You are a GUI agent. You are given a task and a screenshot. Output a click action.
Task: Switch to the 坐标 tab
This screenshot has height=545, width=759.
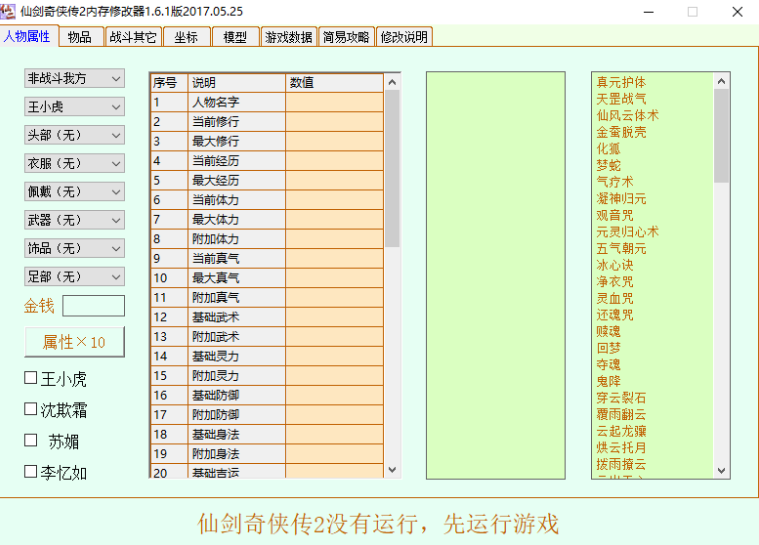click(x=187, y=37)
